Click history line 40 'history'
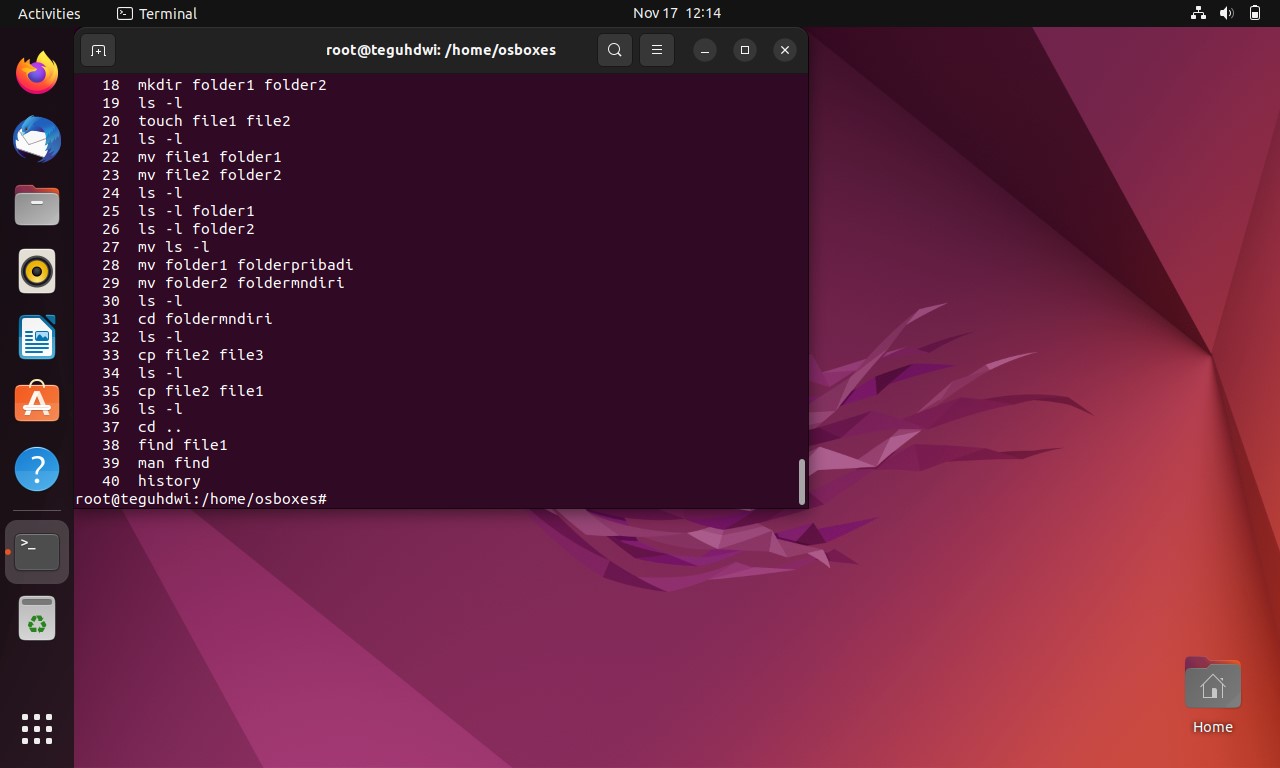The width and height of the screenshot is (1280, 768). click(169, 481)
